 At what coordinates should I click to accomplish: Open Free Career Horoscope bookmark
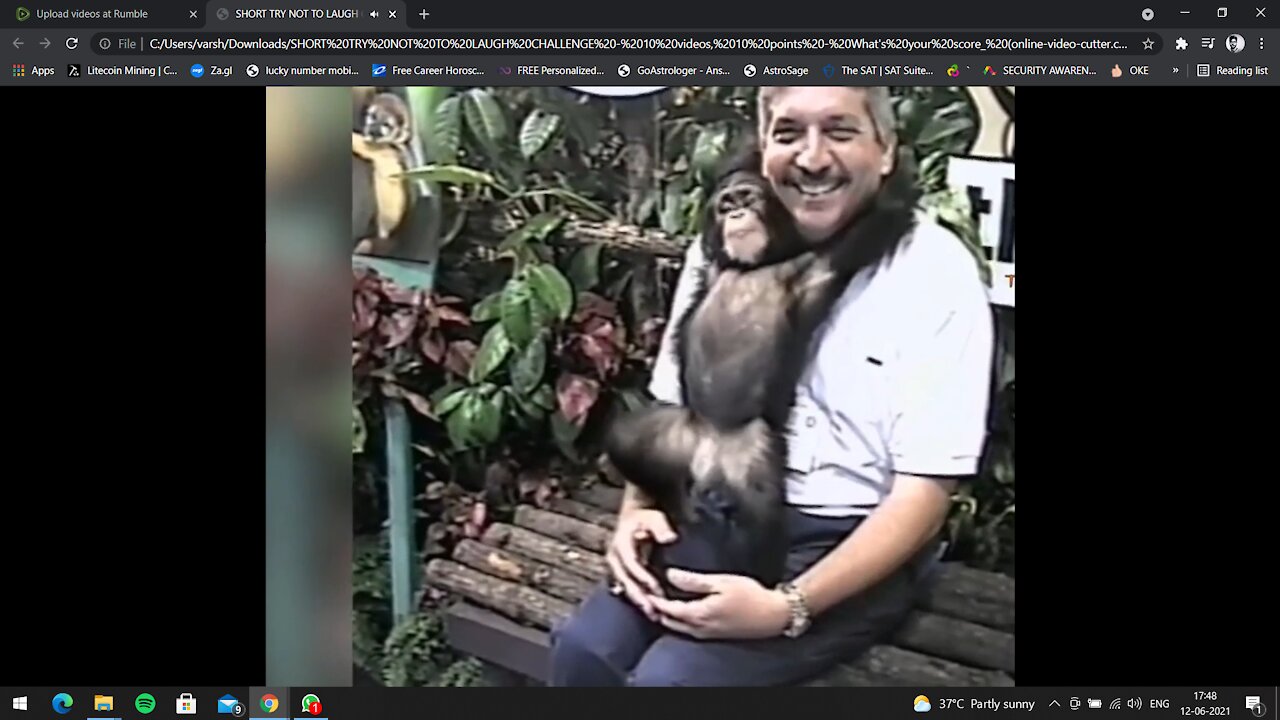tap(428, 70)
